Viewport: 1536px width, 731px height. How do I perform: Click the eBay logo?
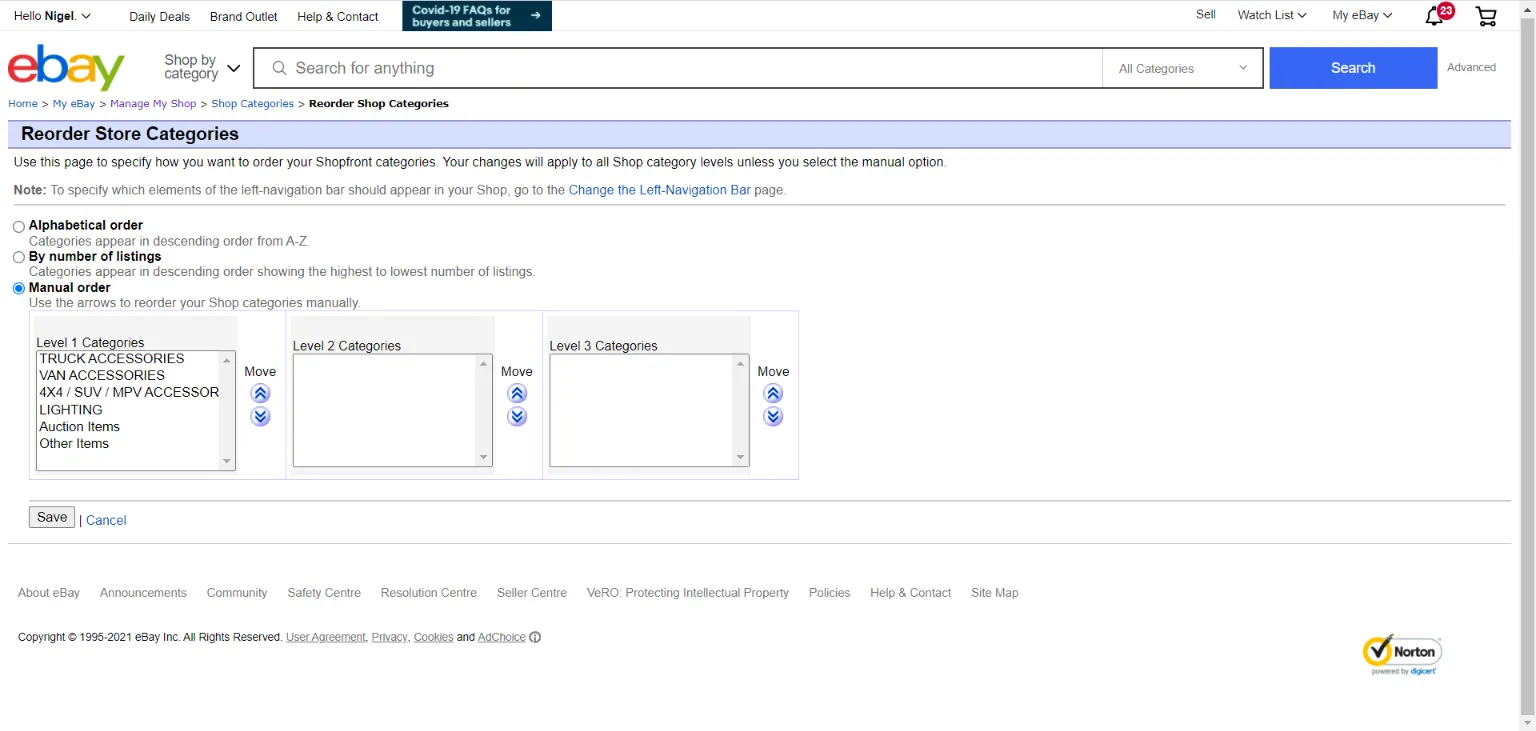coord(66,68)
